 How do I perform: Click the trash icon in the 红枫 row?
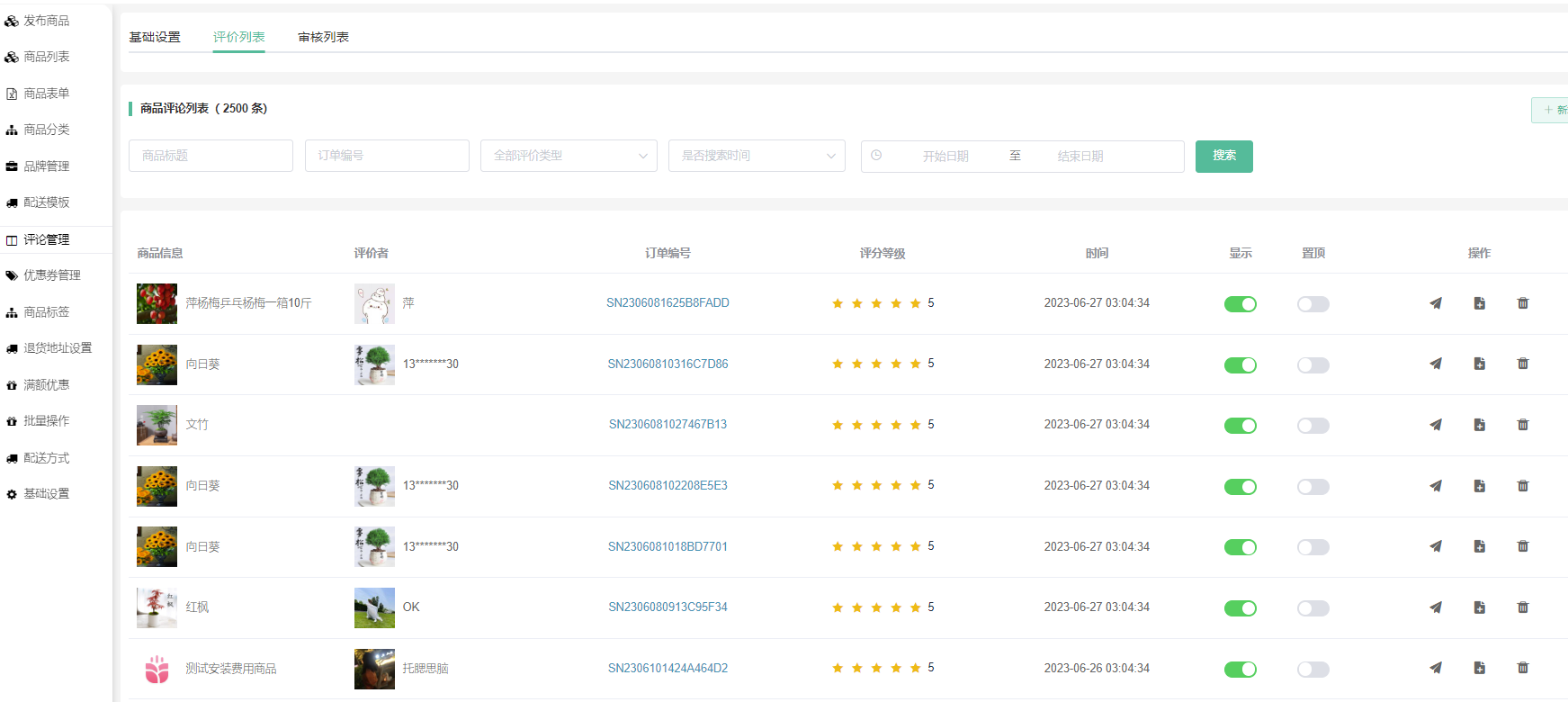point(1522,607)
